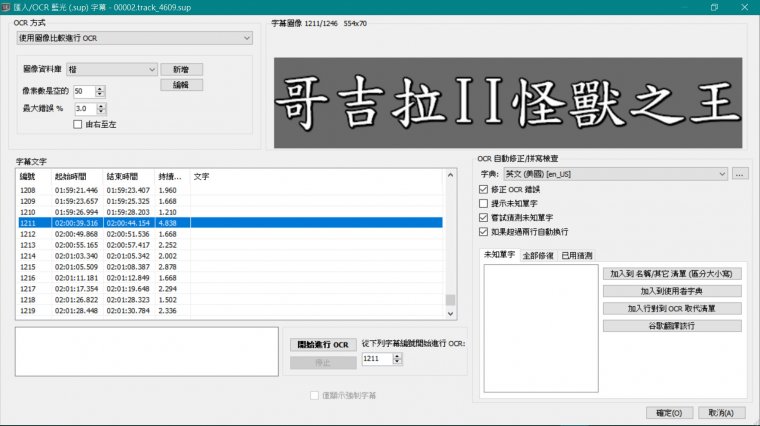The width and height of the screenshot is (760, 426).
Task: Click the unknown words list box
Action: [541, 328]
